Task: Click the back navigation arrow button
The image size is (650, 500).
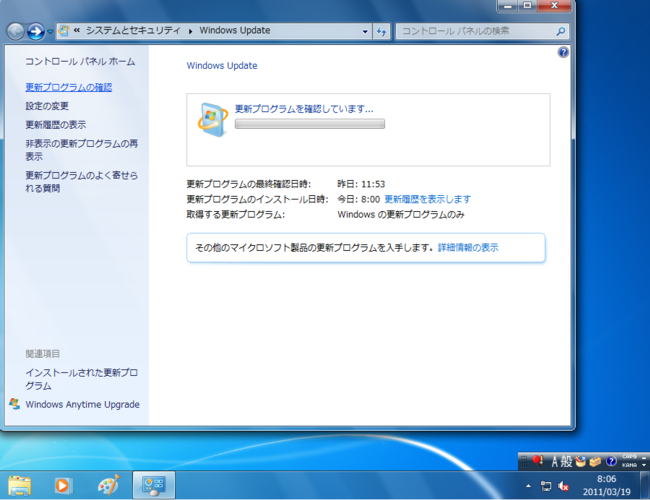Action: click(x=16, y=32)
